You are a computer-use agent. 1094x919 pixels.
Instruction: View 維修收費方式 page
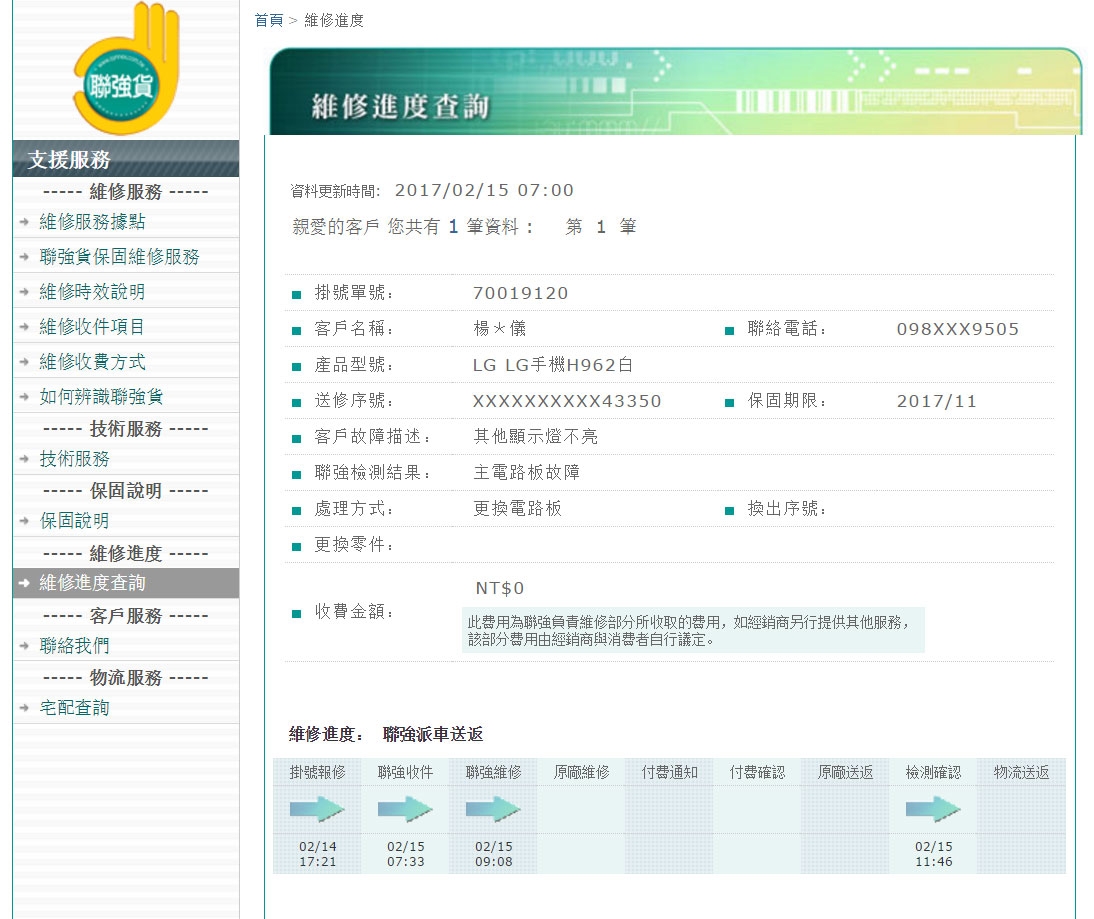click(92, 362)
